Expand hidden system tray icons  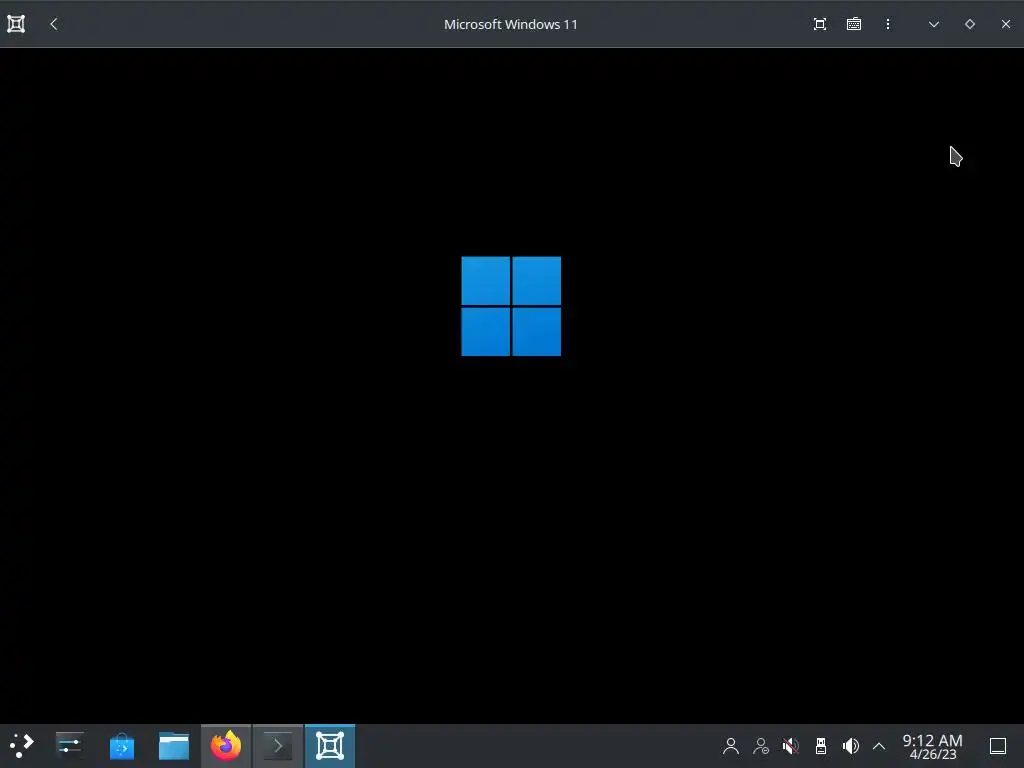point(879,746)
